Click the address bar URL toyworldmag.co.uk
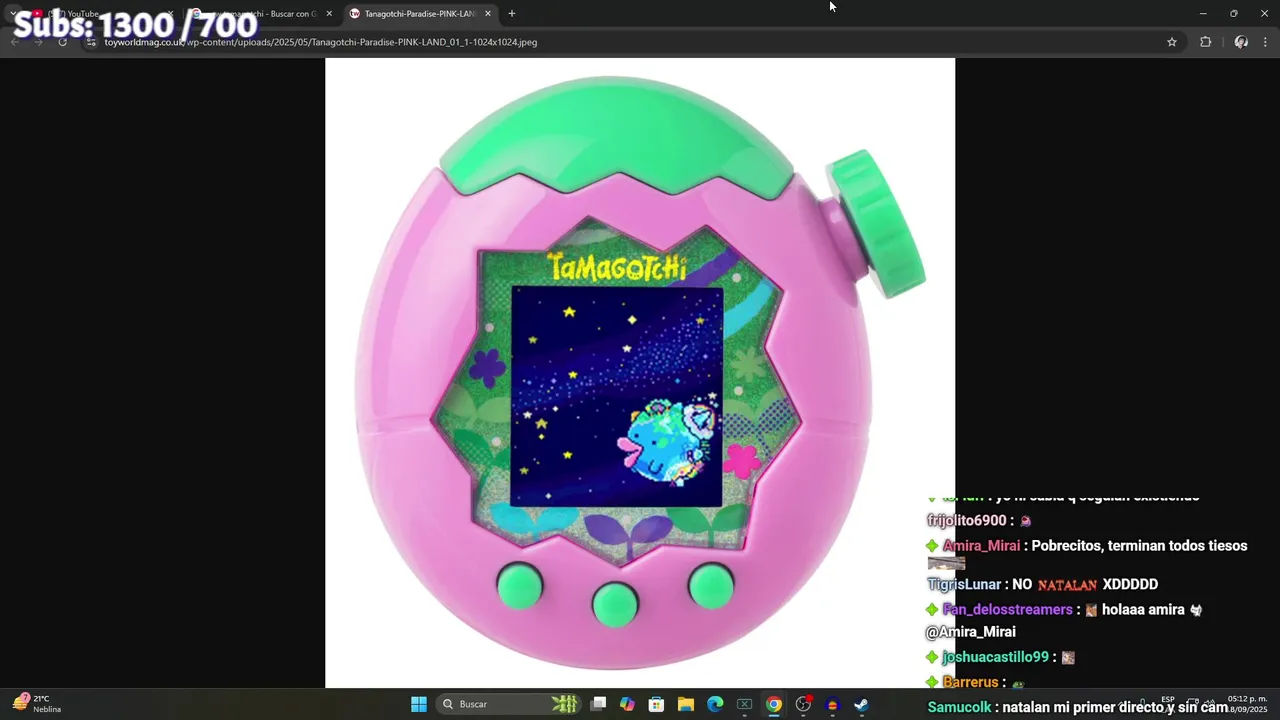 click(x=320, y=42)
